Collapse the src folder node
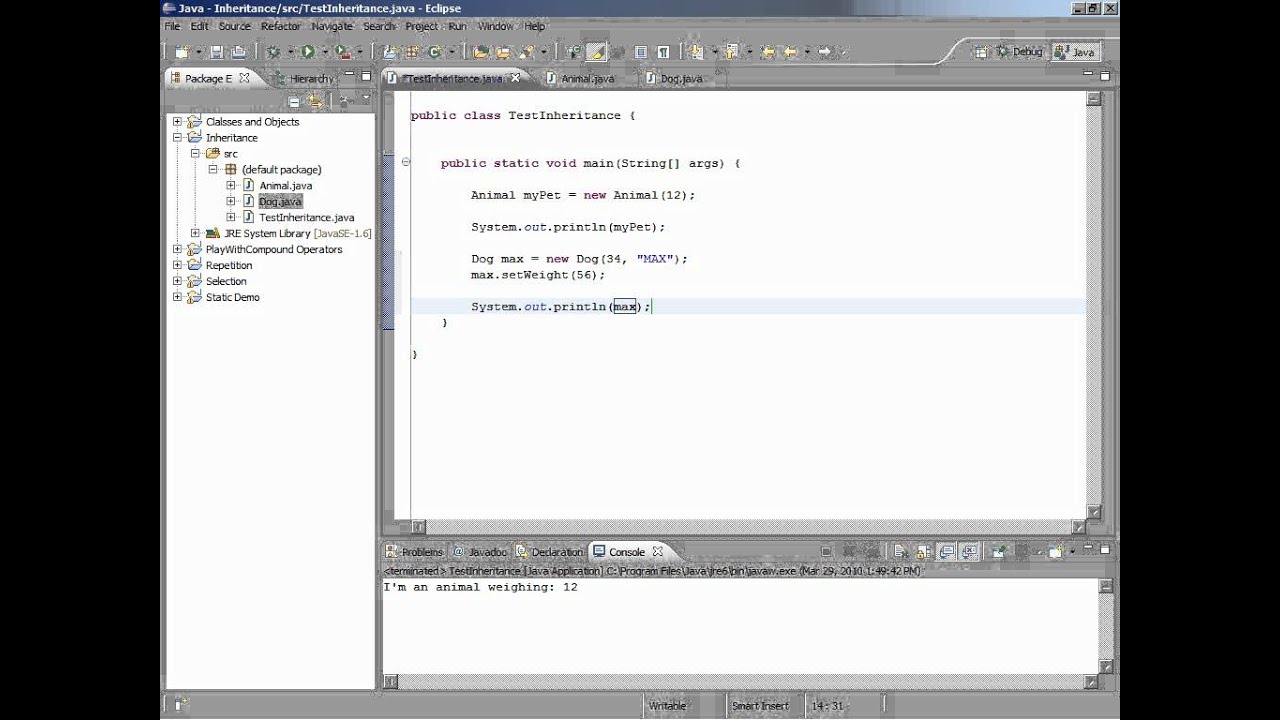Image resolution: width=1280 pixels, height=720 pixels. point(195,154)
